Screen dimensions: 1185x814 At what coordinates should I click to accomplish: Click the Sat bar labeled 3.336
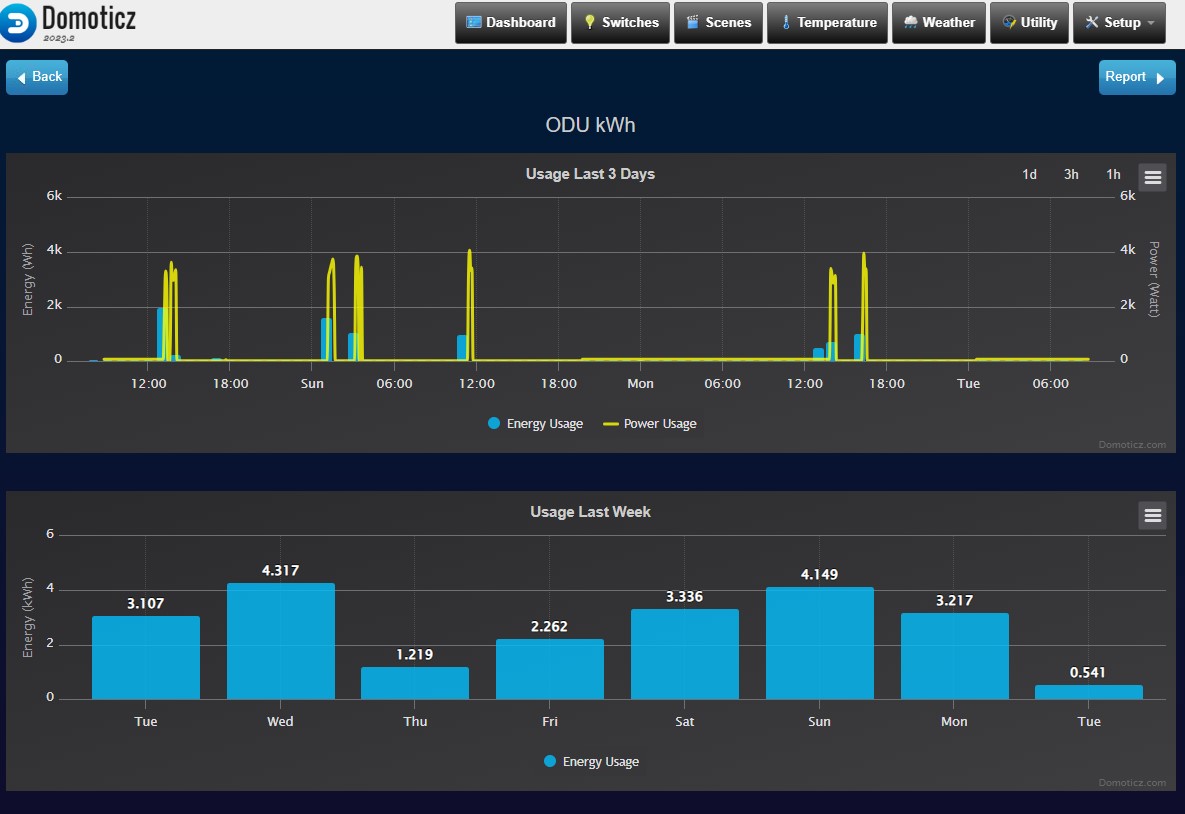coord(685,654)
